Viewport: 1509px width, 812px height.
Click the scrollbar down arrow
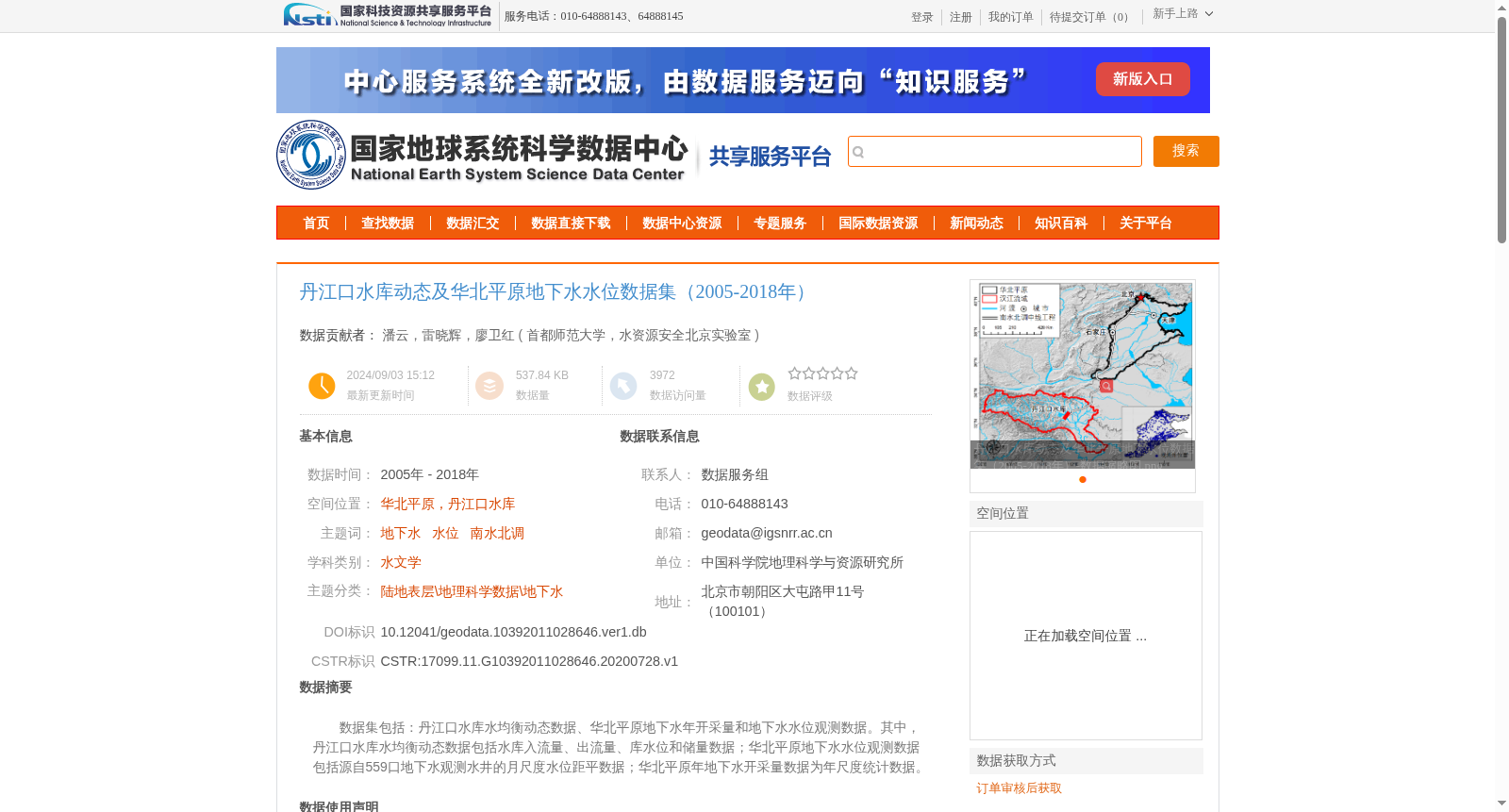click(1501, 804)
